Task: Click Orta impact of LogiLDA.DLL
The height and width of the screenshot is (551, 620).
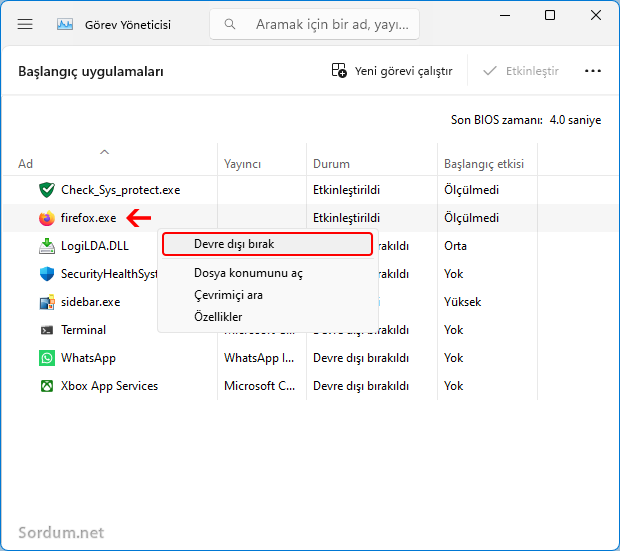Action: coord(456,246)
